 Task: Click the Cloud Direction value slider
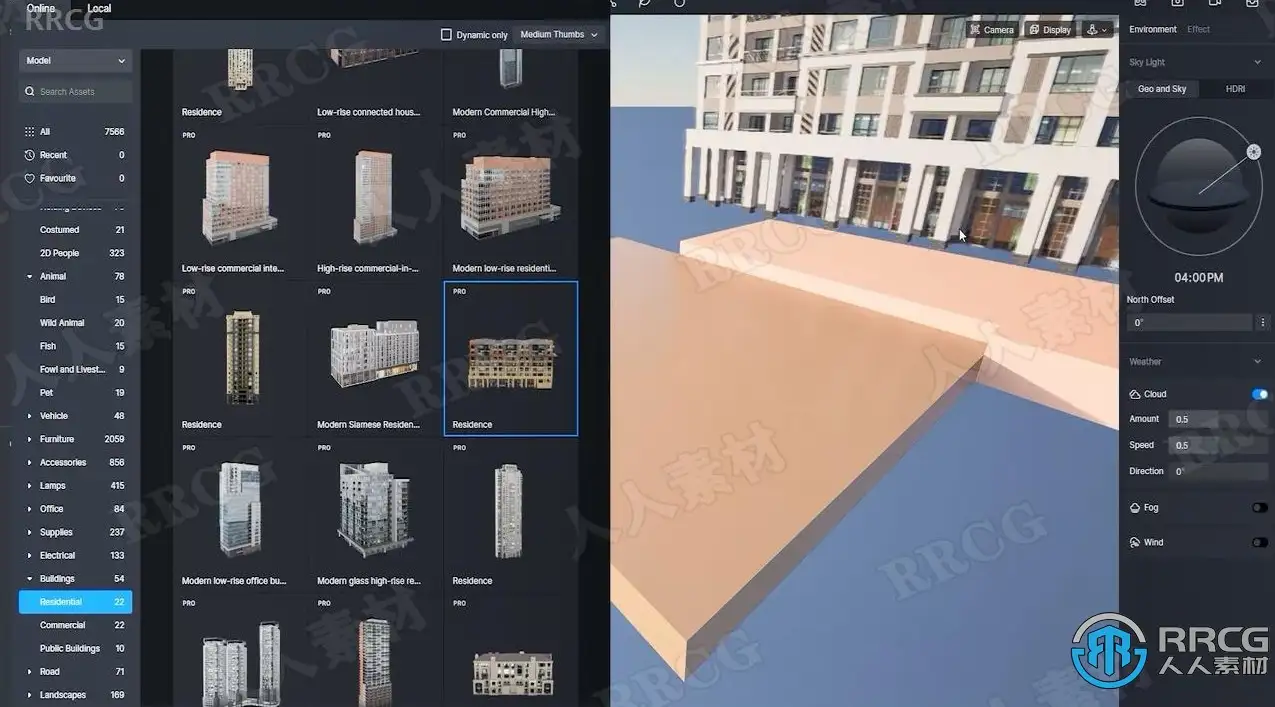[x=1219, y=471]
